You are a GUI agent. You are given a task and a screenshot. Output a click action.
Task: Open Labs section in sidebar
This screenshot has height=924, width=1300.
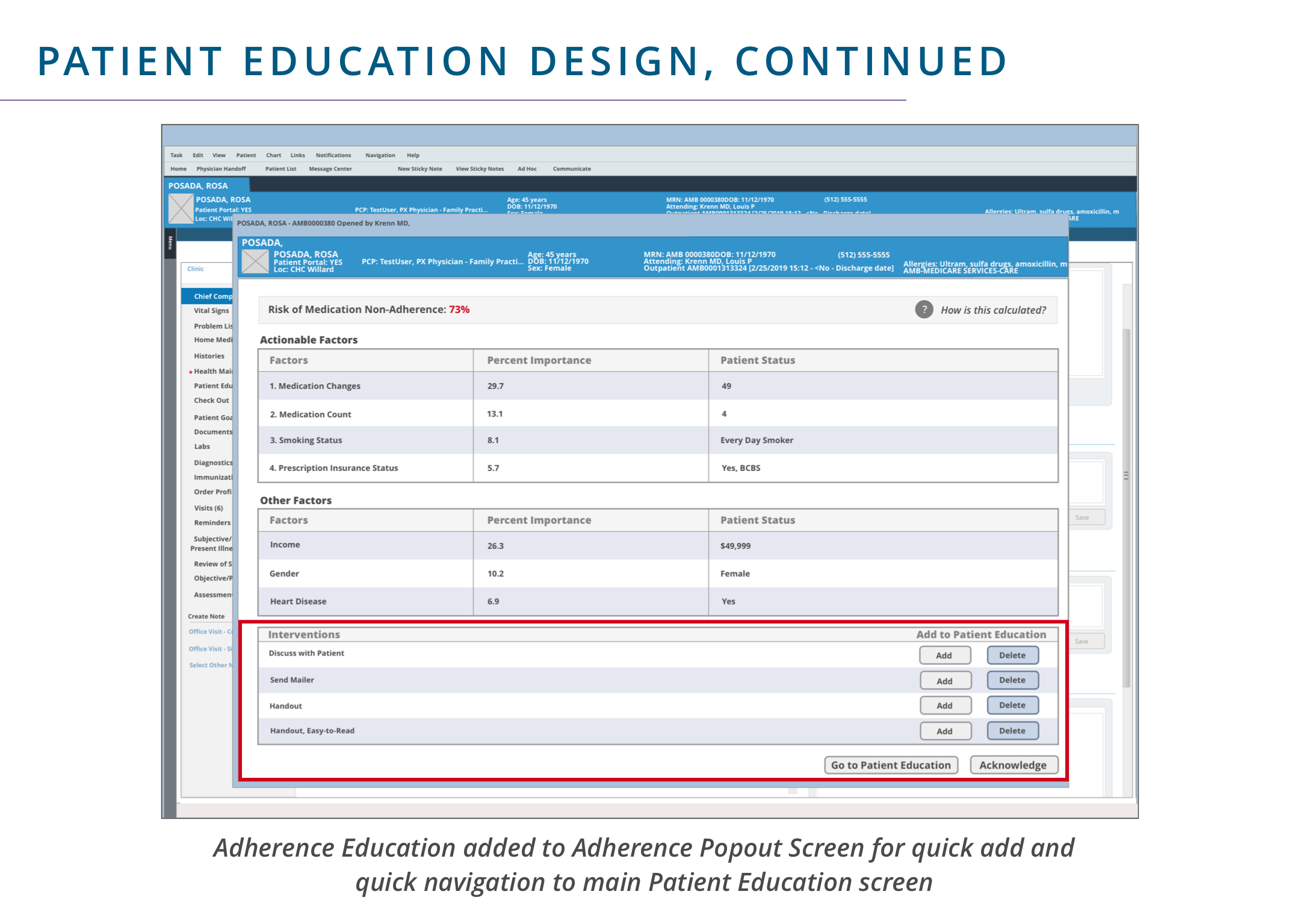[x=202, y=446]
